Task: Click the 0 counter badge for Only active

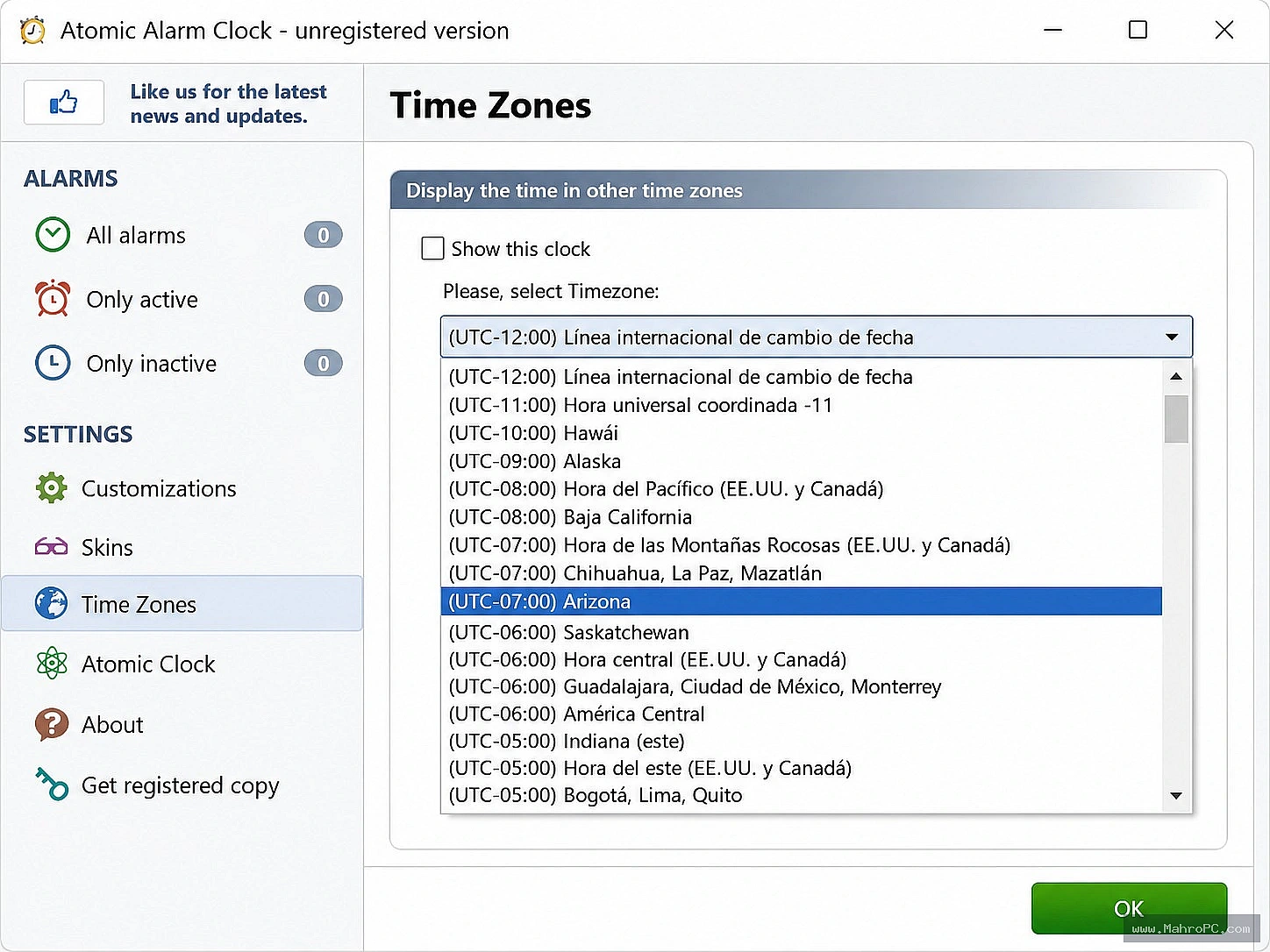Action: pos(323,299)
